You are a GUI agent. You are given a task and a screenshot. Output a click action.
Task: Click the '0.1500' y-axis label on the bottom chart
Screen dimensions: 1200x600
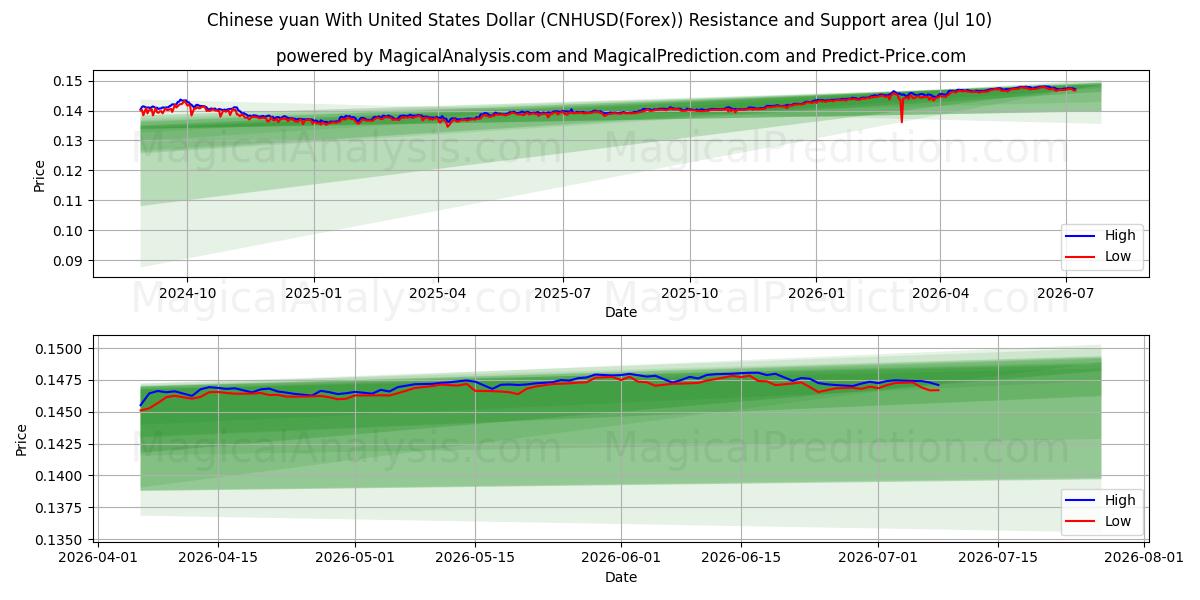coord(60,348)
